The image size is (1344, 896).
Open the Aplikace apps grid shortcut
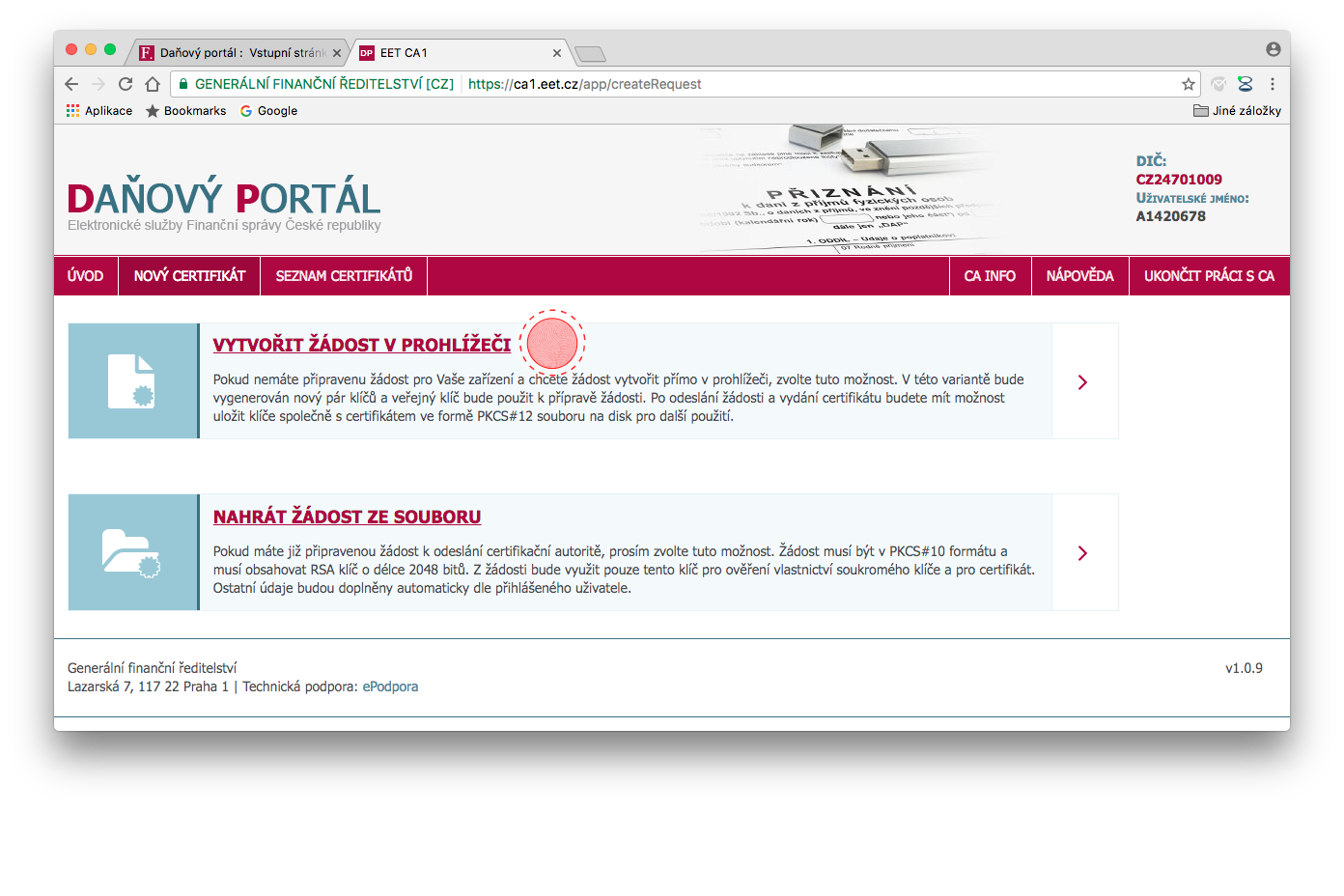click(x=99, y=111)
